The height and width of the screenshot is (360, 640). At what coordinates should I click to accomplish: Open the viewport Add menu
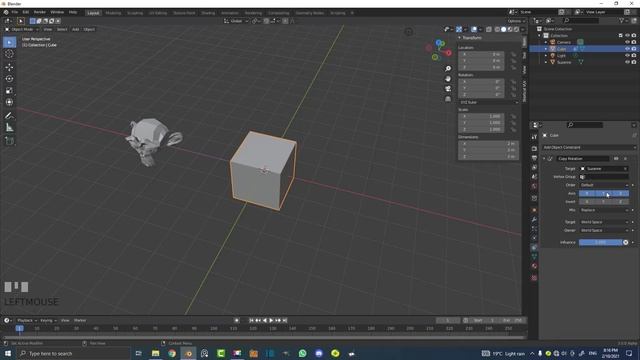(76, 29)
